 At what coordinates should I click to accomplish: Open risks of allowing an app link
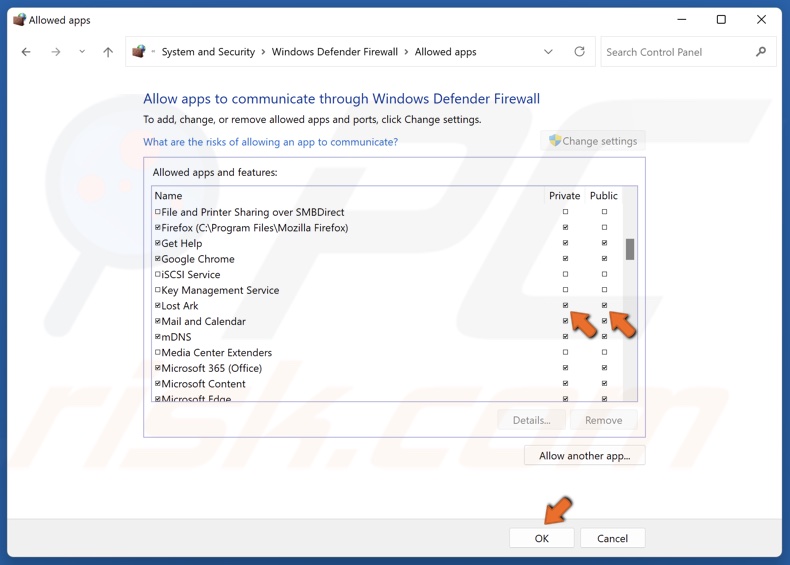click(x=271, y=142)
